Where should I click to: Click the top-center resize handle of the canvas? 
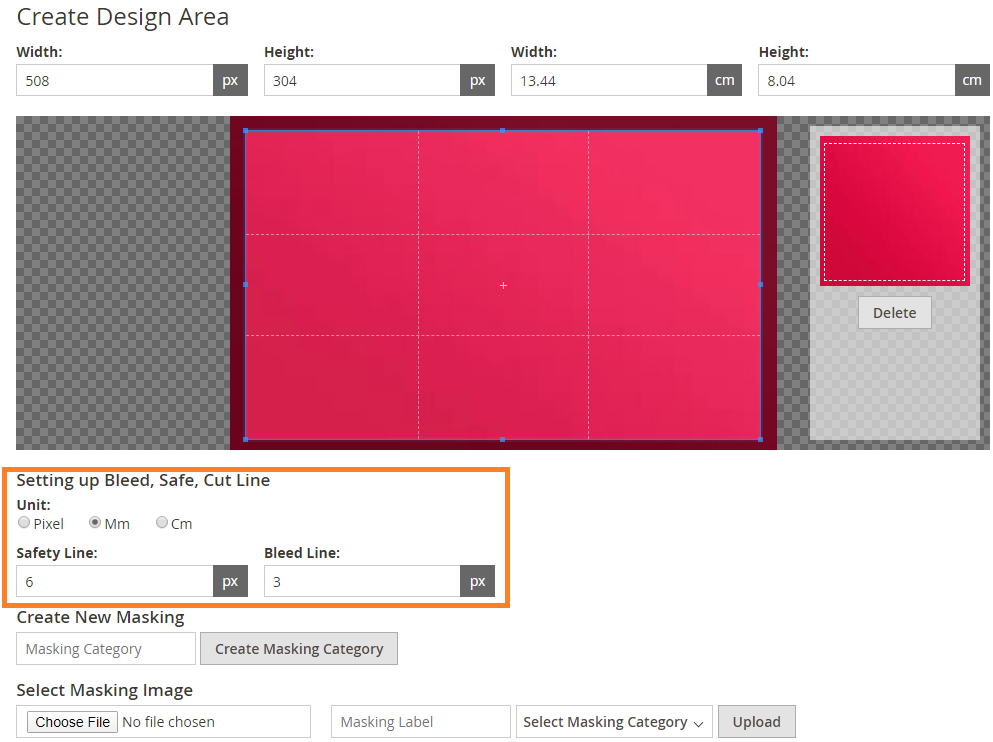coord(501,129)
